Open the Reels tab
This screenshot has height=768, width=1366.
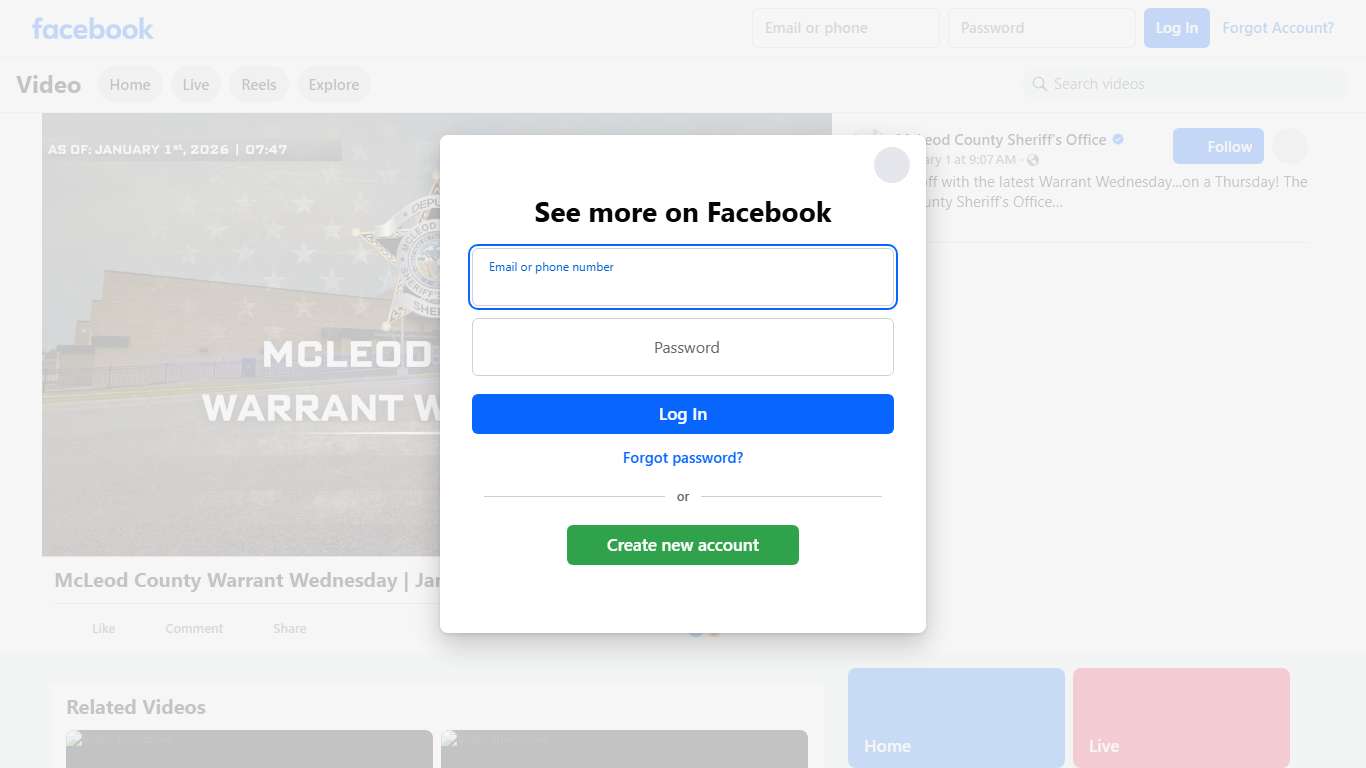click(x=259, y=84)
